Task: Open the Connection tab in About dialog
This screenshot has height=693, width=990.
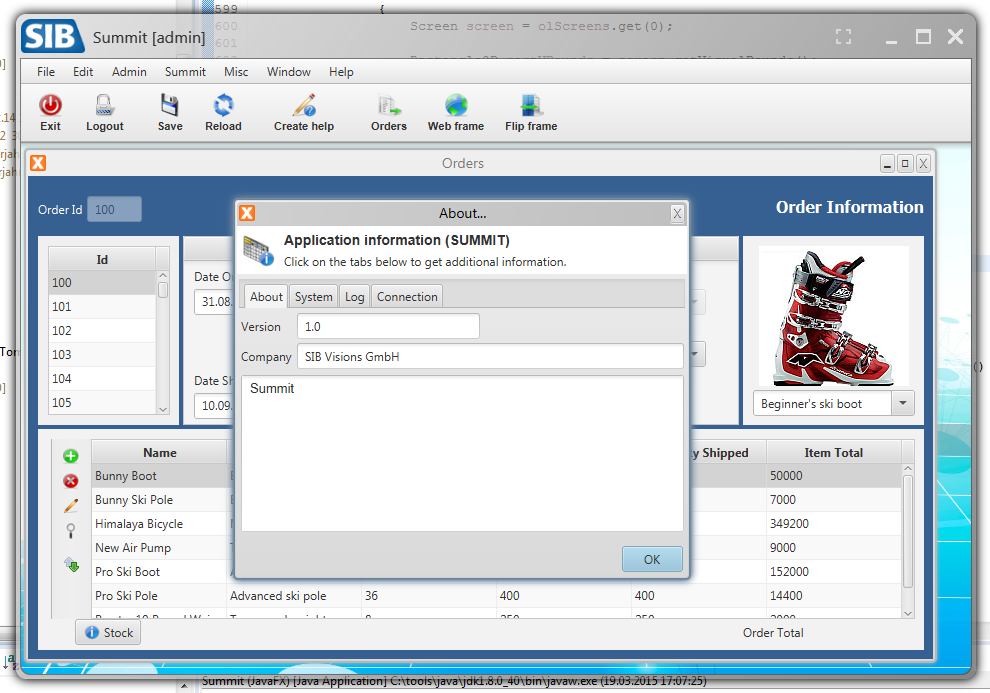Action: [x=407, y=297]
